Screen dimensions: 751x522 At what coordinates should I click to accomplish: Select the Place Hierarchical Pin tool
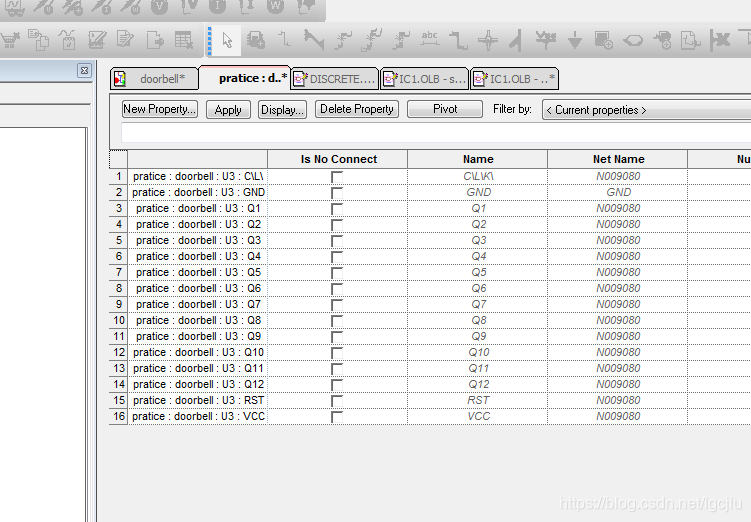662,40
